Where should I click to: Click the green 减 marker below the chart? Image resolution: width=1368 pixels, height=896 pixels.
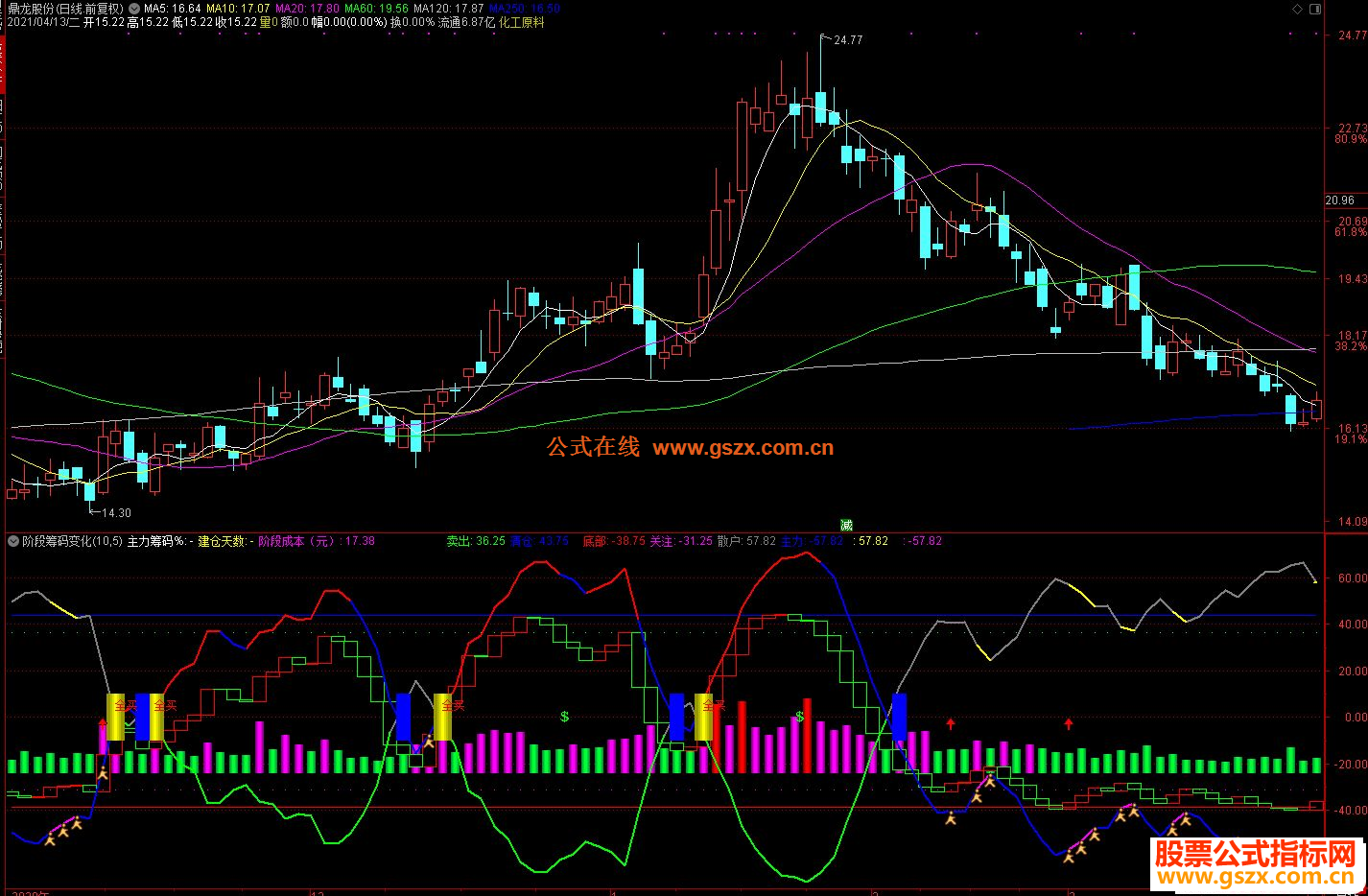click(846, 525)
